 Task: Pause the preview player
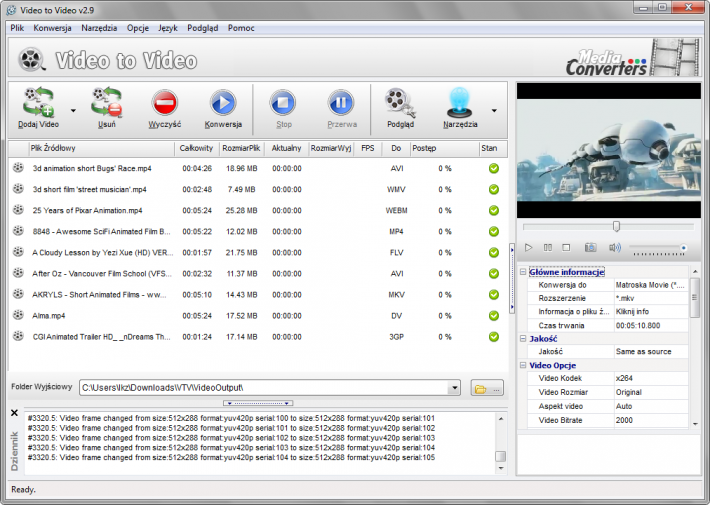[547, 248]
